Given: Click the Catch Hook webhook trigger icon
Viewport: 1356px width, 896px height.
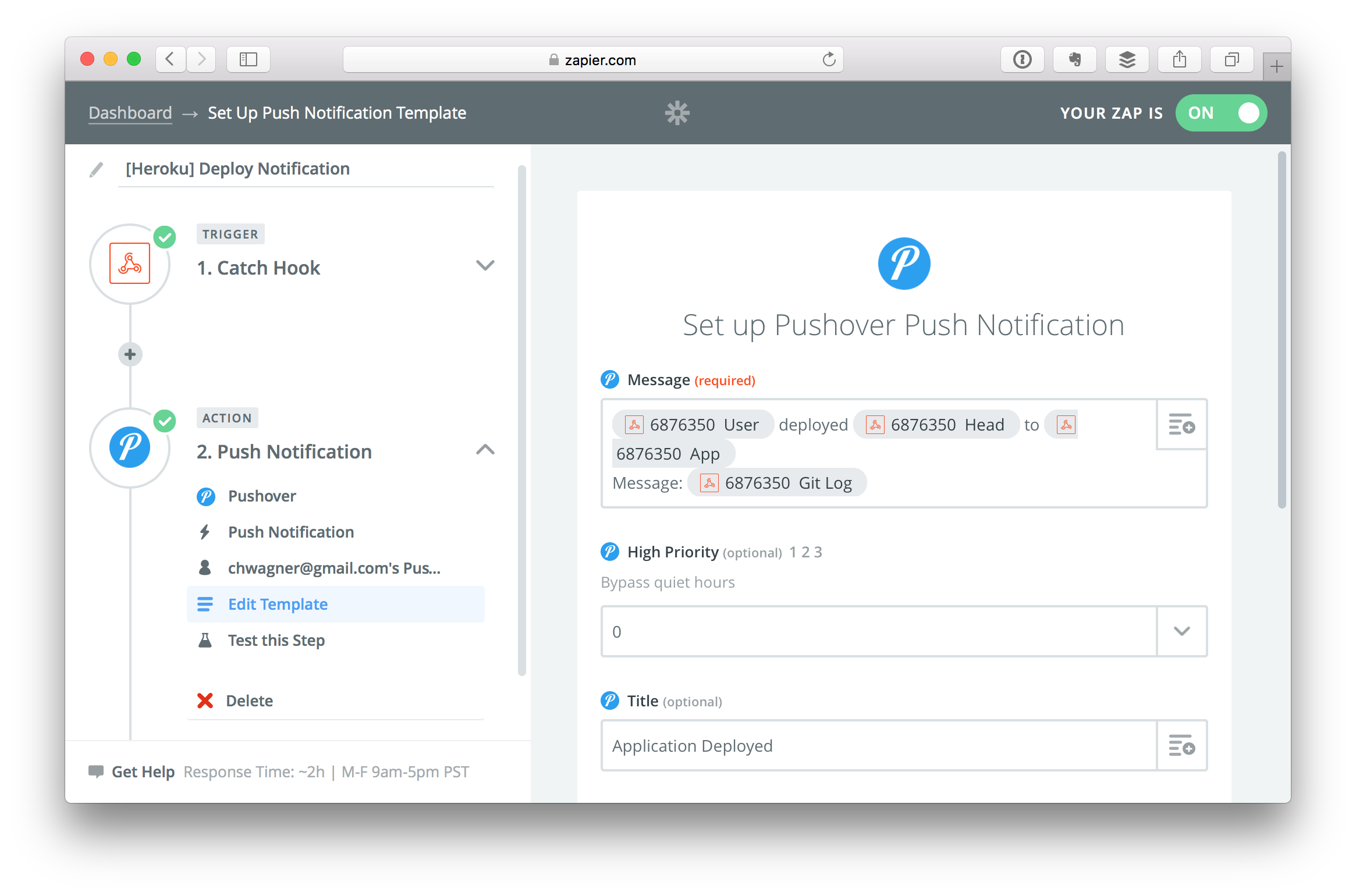Looking at the screenshot, I should (x=130, y=264).
